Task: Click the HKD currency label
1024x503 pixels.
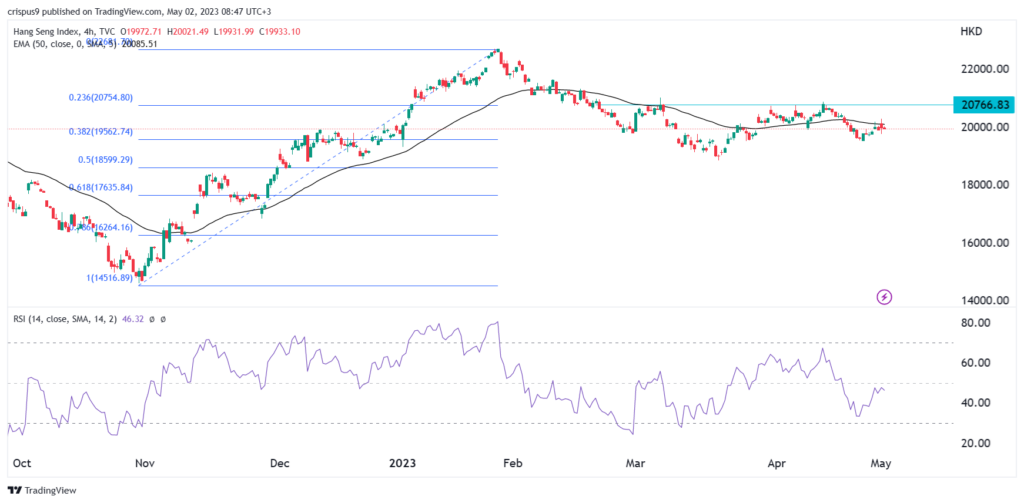Action: tap(972, 31)
